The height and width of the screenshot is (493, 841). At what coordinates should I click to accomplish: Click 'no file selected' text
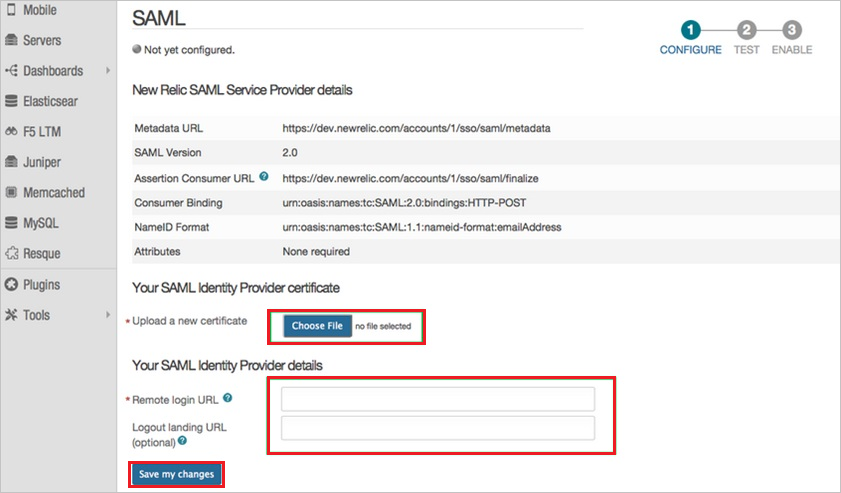(383, 326)
